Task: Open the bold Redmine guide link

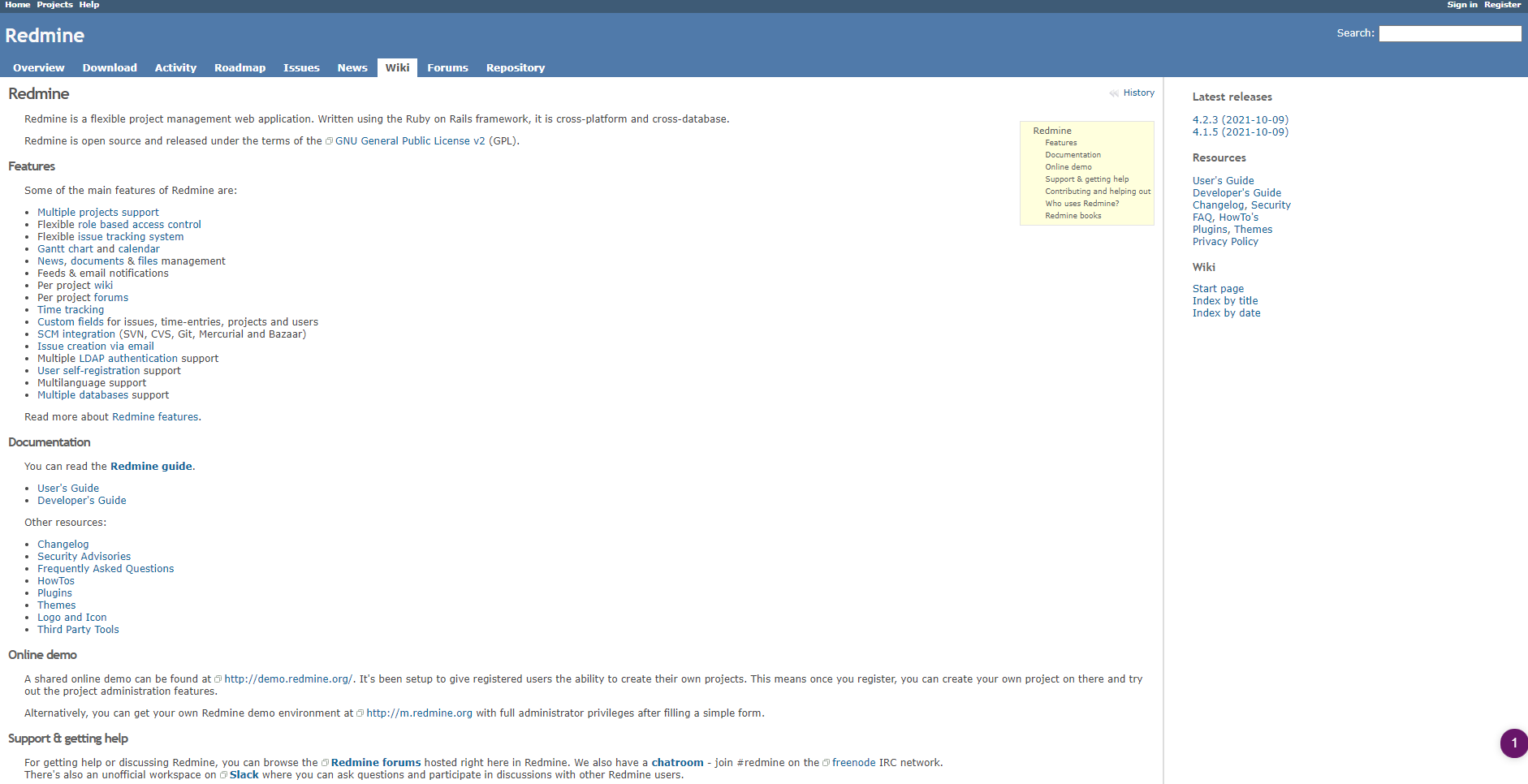Action: pos(151,467)
